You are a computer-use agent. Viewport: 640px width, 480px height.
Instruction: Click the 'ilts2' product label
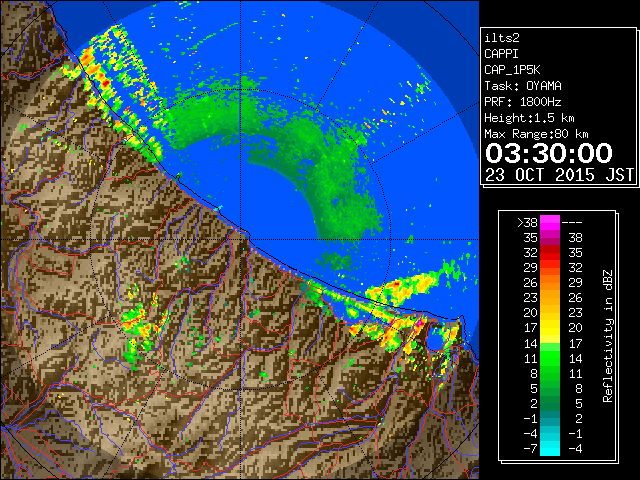[x=502, y=38]
